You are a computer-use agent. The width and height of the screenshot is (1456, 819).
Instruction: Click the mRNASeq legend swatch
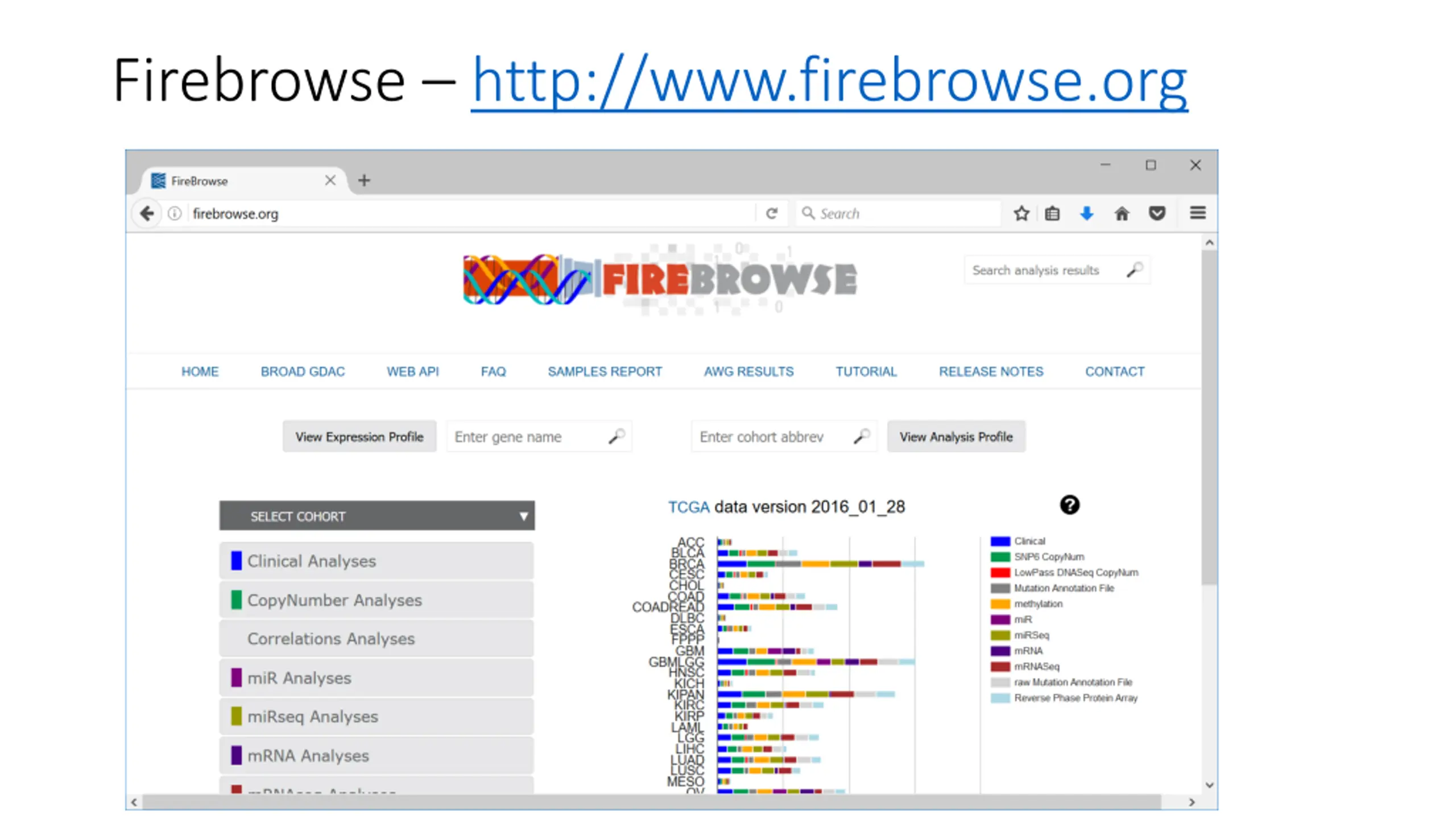tap(1000, 667)
